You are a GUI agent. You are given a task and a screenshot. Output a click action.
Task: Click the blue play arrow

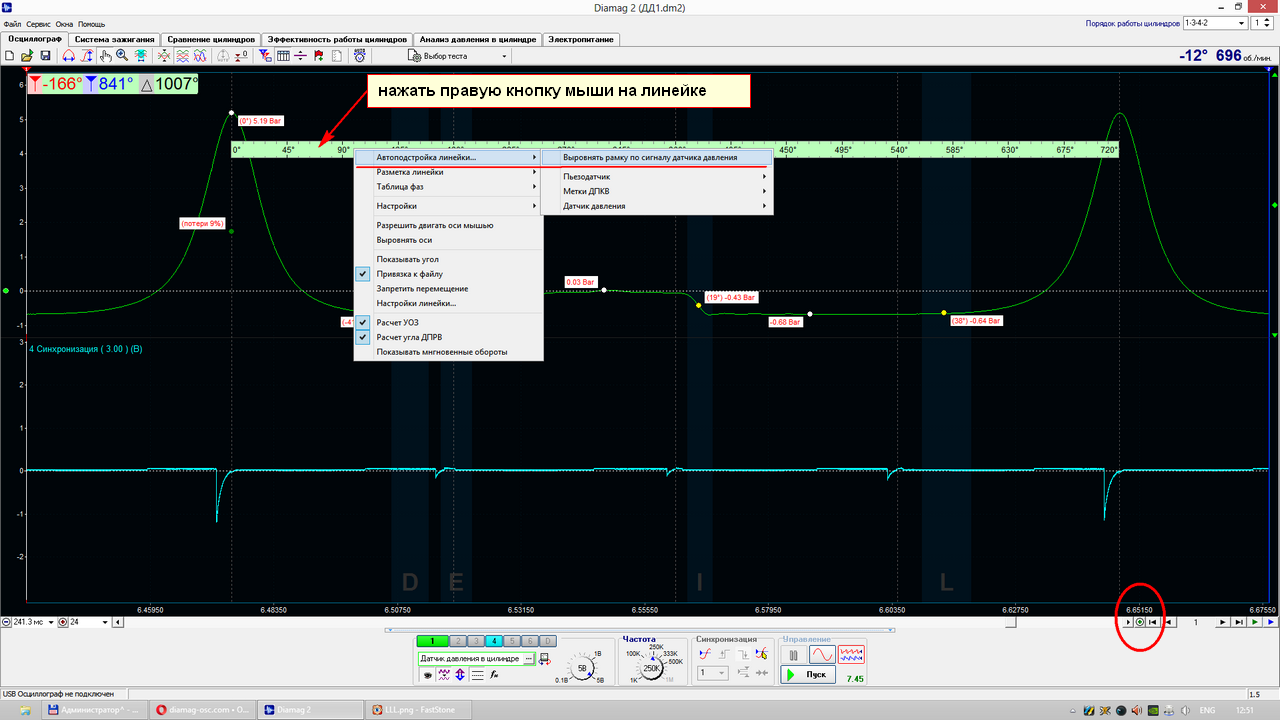1271,622
